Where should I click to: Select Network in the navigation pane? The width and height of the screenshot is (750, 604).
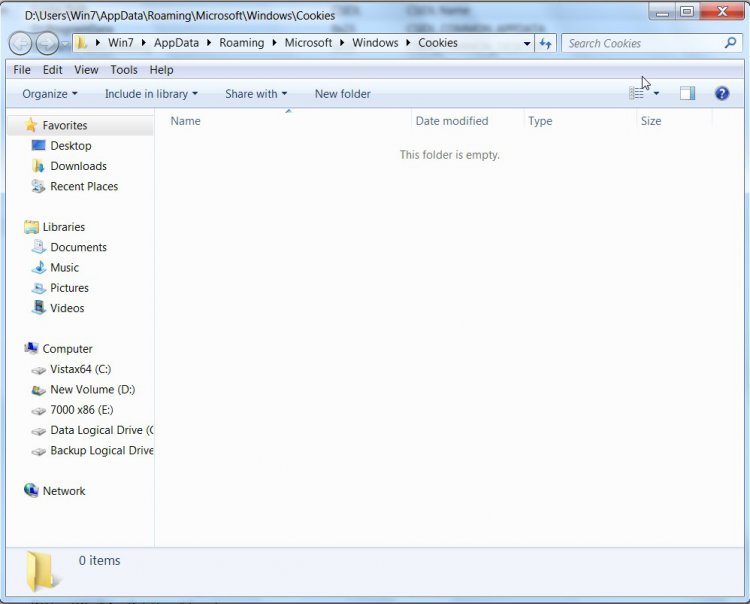(x=64, y=491)
